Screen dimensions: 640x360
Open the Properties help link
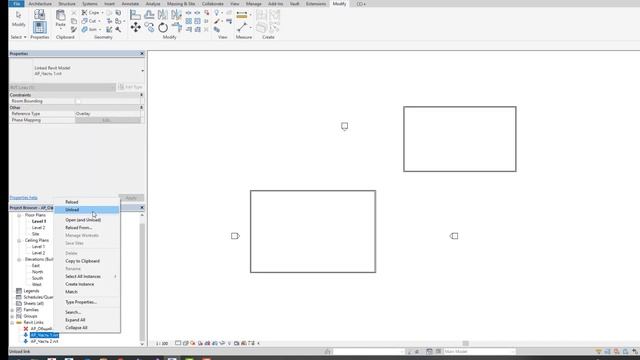coord(24,198)
